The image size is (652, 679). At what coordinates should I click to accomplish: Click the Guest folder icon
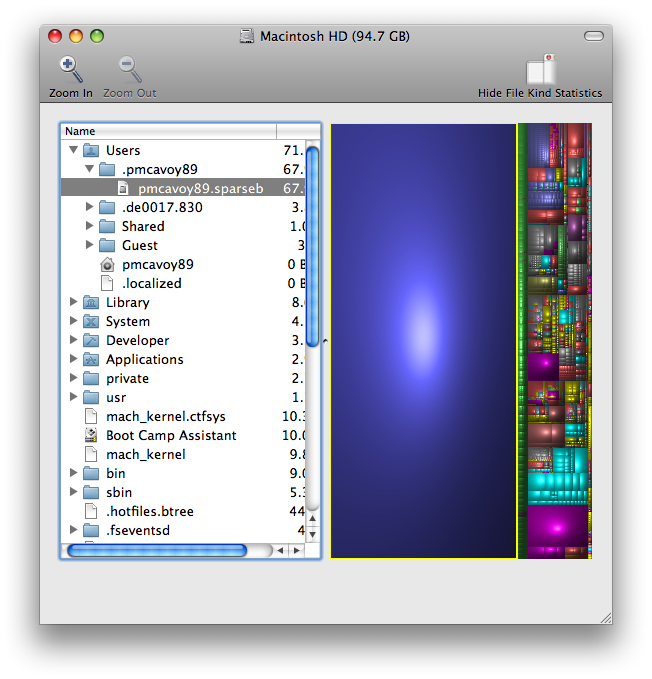[x=107, y=246]
